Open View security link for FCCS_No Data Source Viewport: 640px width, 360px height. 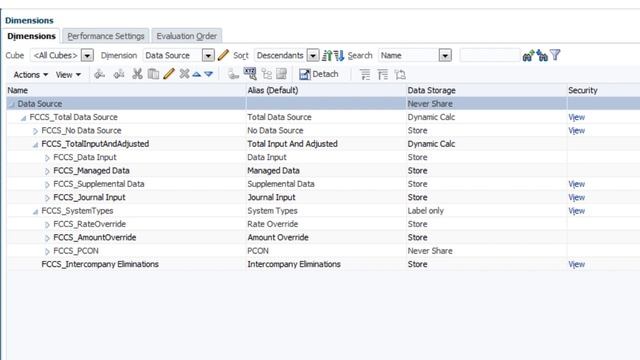(x=576, y=131)
